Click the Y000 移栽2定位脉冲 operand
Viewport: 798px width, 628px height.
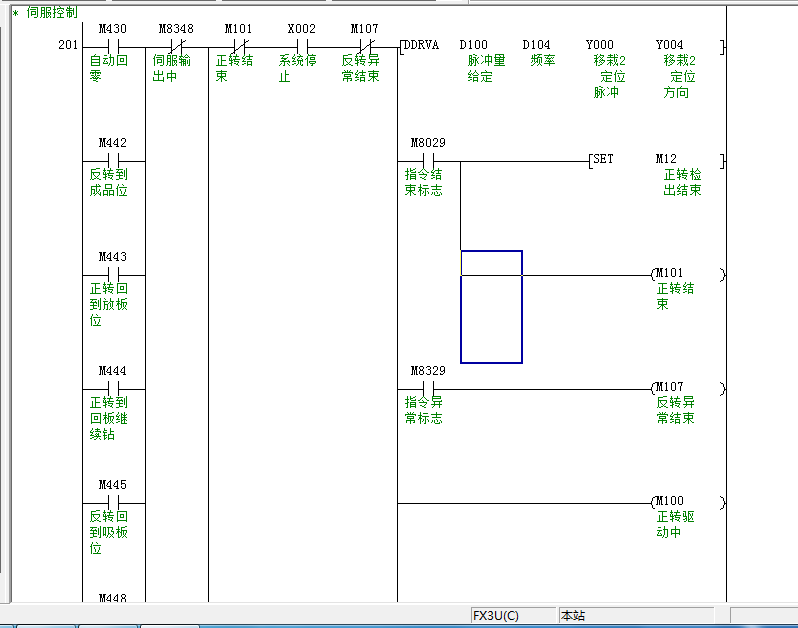coord(600,46)
